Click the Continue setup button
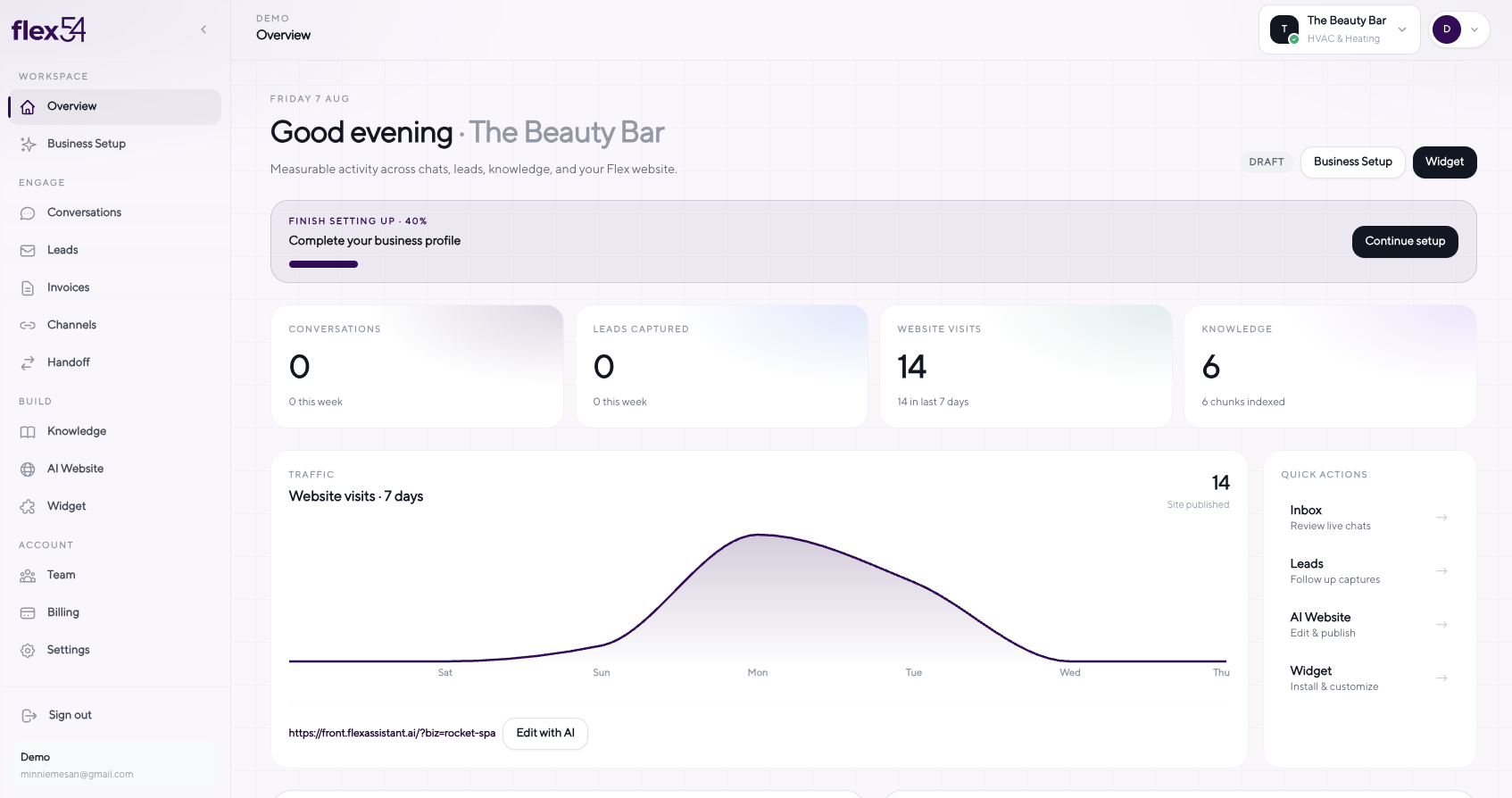Viewport: 1512px width, 798px height. (1405, 241)
